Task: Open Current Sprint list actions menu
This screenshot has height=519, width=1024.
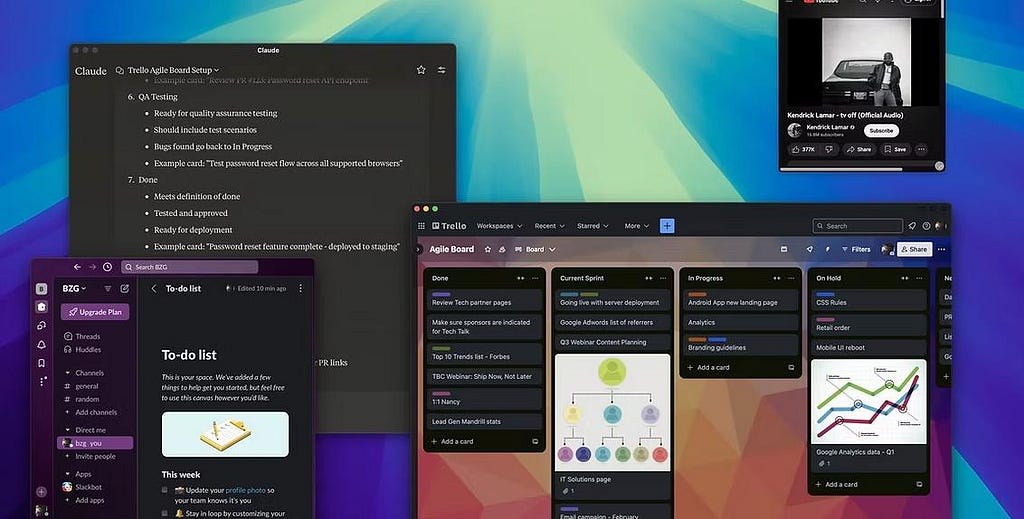Action: pyautogui.click(x=663, y=278)
